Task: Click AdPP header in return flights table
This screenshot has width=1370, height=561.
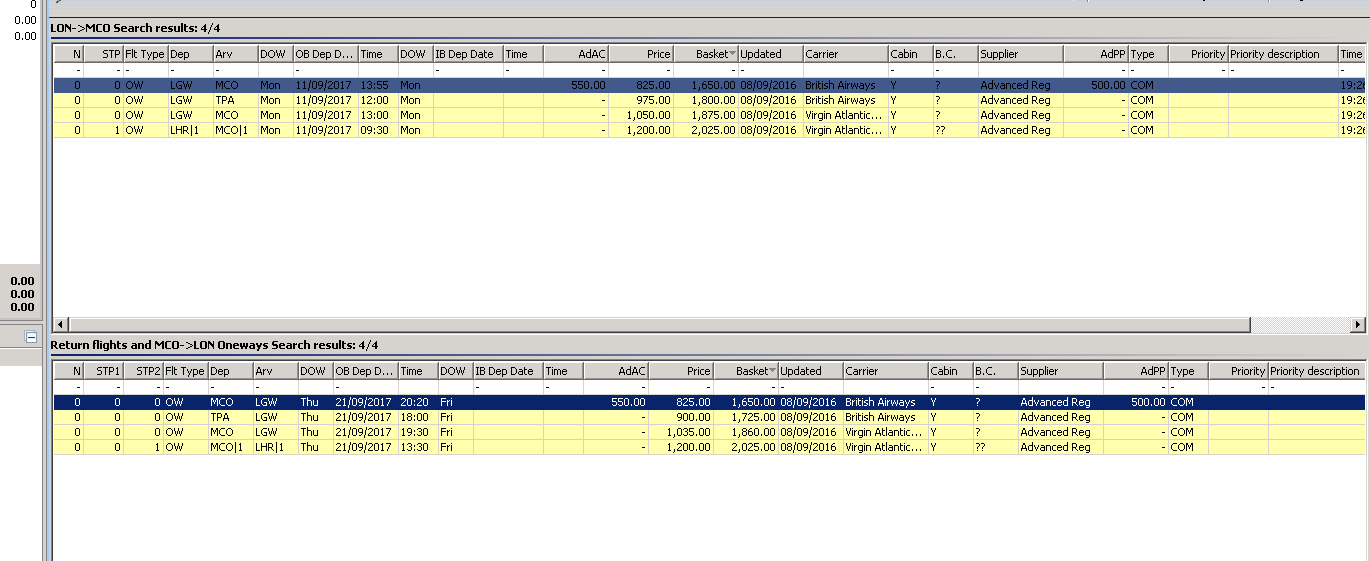Action: (x=1136, y=371)
